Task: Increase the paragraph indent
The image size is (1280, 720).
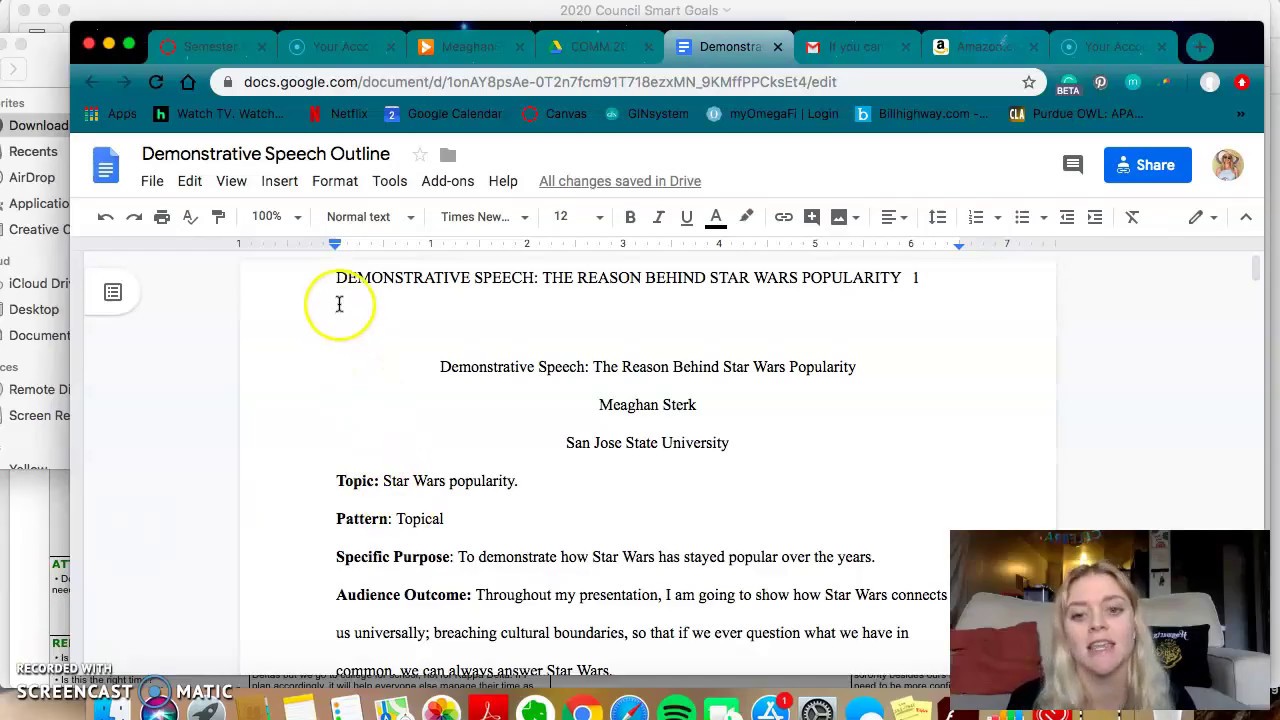Action: pos(1094,217)
